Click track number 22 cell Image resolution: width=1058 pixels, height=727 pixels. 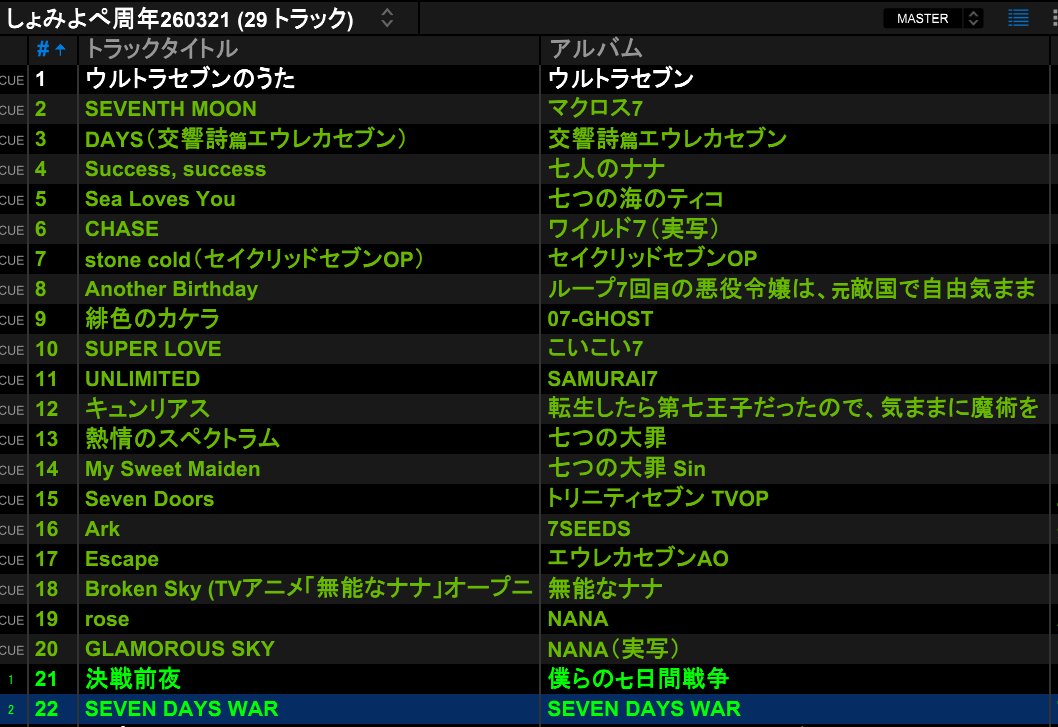pos(47,709)
